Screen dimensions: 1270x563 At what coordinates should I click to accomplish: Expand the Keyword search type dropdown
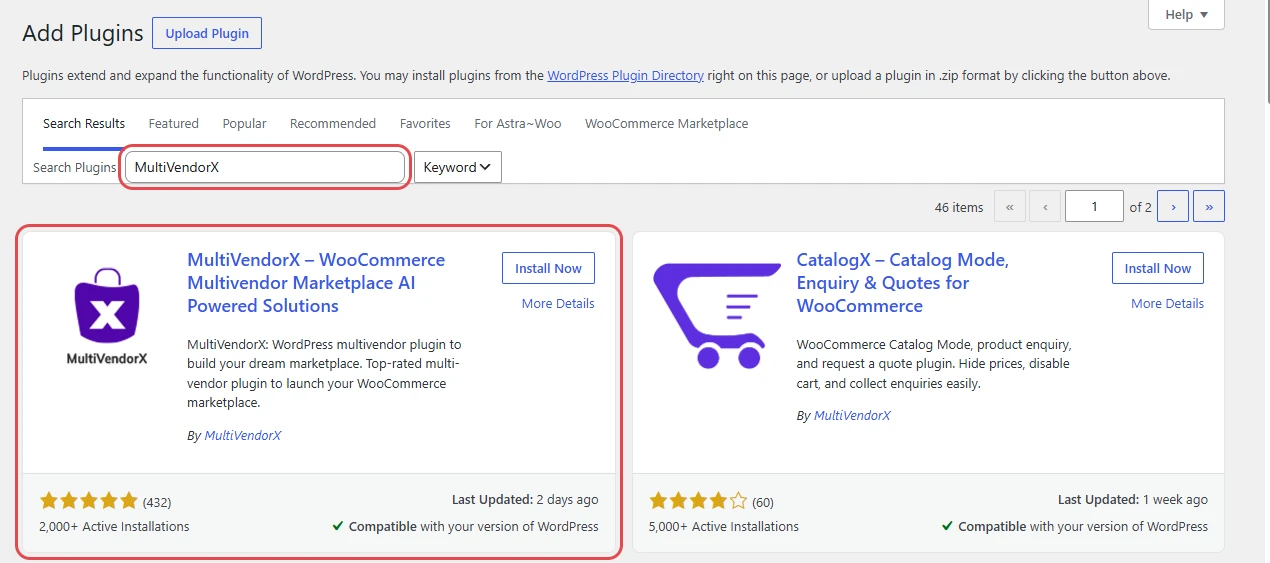point(458,167)
